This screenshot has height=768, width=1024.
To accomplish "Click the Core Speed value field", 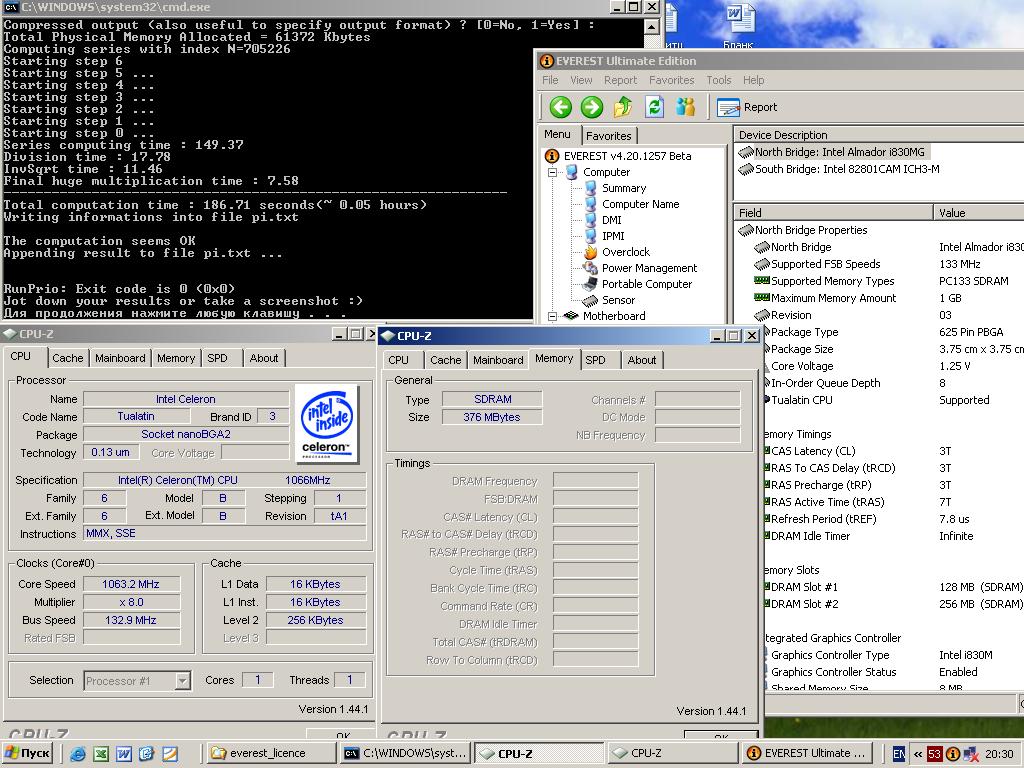I will pos(131,584).
